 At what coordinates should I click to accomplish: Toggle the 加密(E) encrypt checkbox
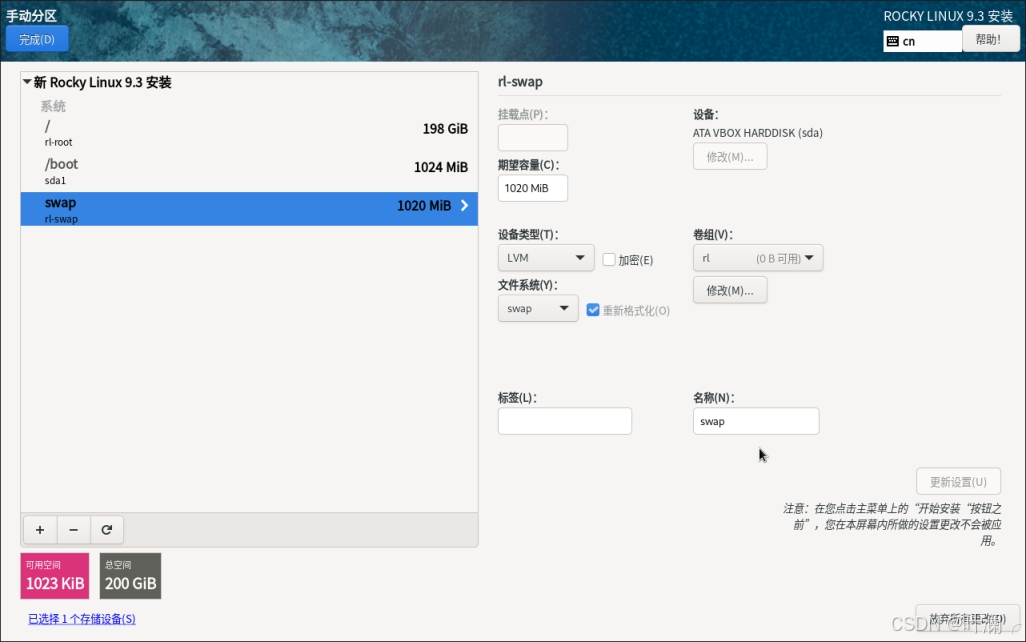coord(609,260)
